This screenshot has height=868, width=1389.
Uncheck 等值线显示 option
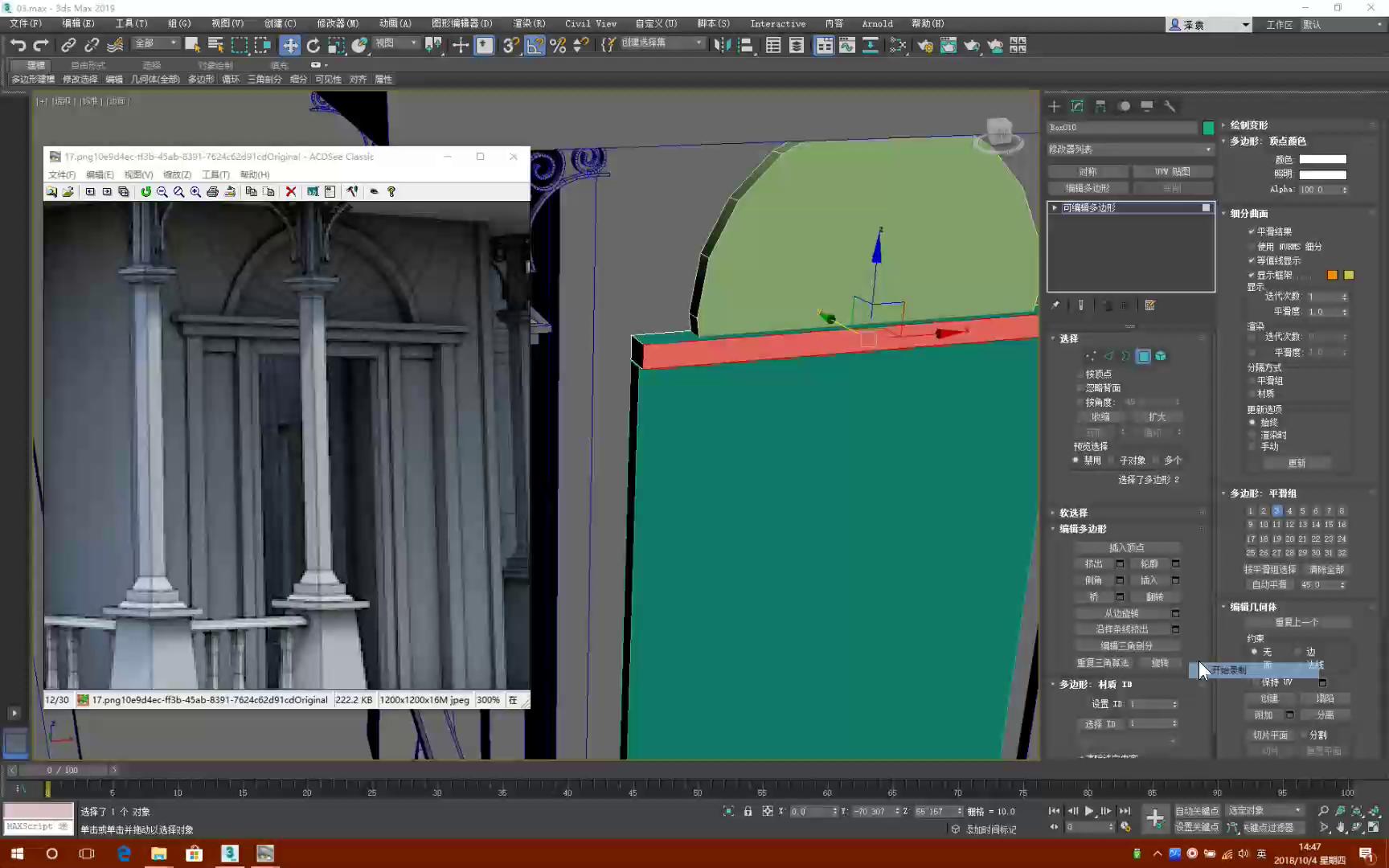1251,260
